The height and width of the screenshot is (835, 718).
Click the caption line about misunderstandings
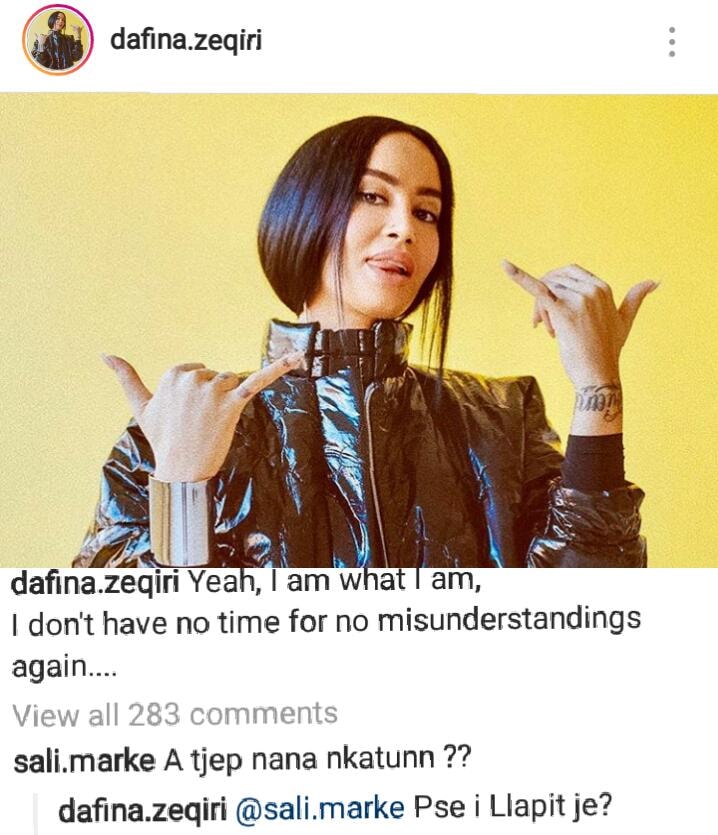click(x=326, y=622)
